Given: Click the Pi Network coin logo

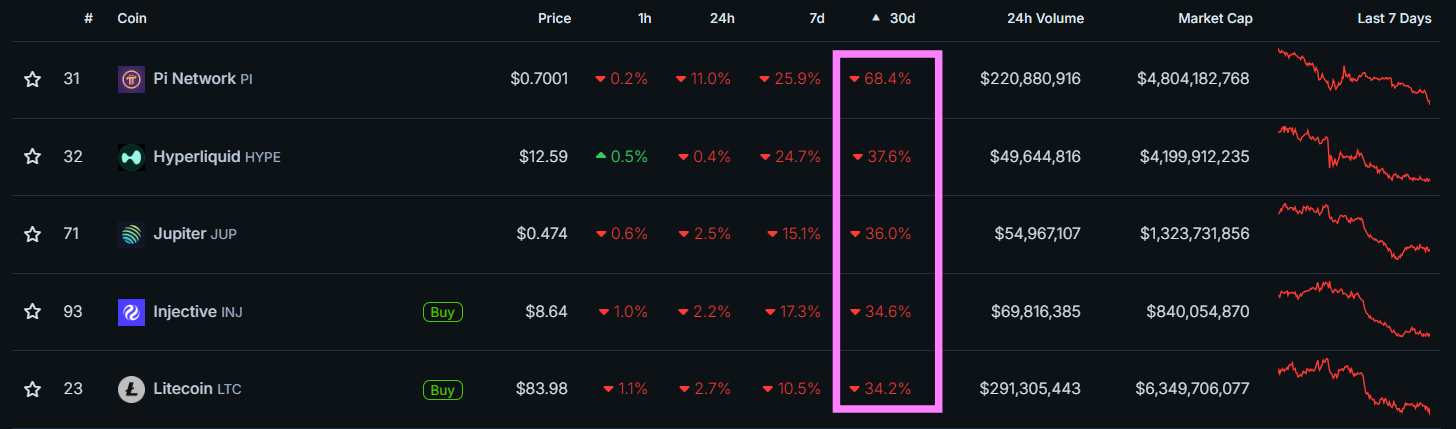Looking at the screenshot, I should tap(131, 79).
